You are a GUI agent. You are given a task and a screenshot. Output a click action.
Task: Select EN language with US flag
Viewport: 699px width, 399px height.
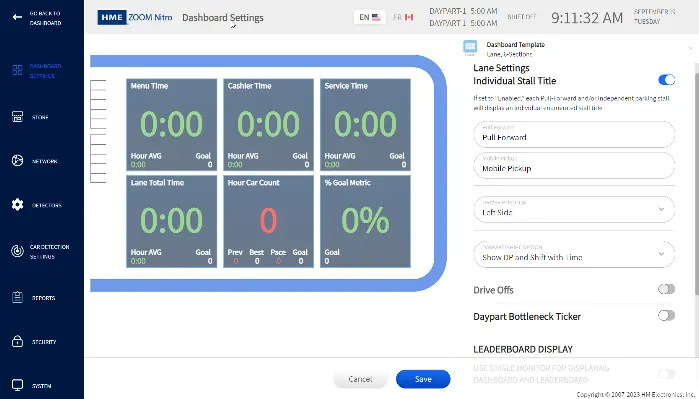point(370,17)
